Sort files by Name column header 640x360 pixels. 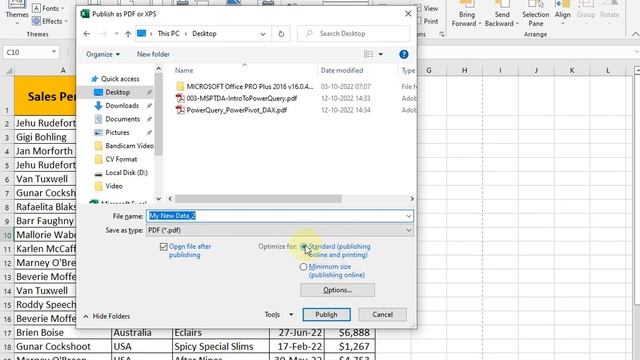(x=184, y=71)
